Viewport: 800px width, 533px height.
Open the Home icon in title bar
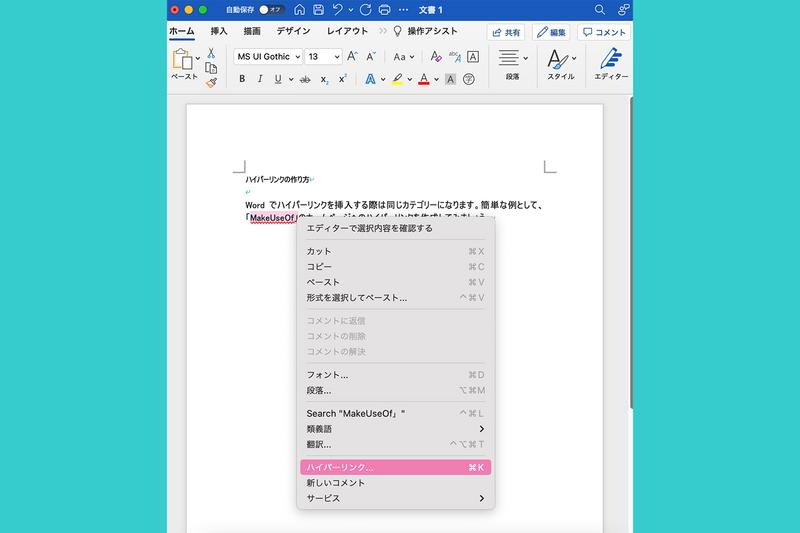coord(299,10)
